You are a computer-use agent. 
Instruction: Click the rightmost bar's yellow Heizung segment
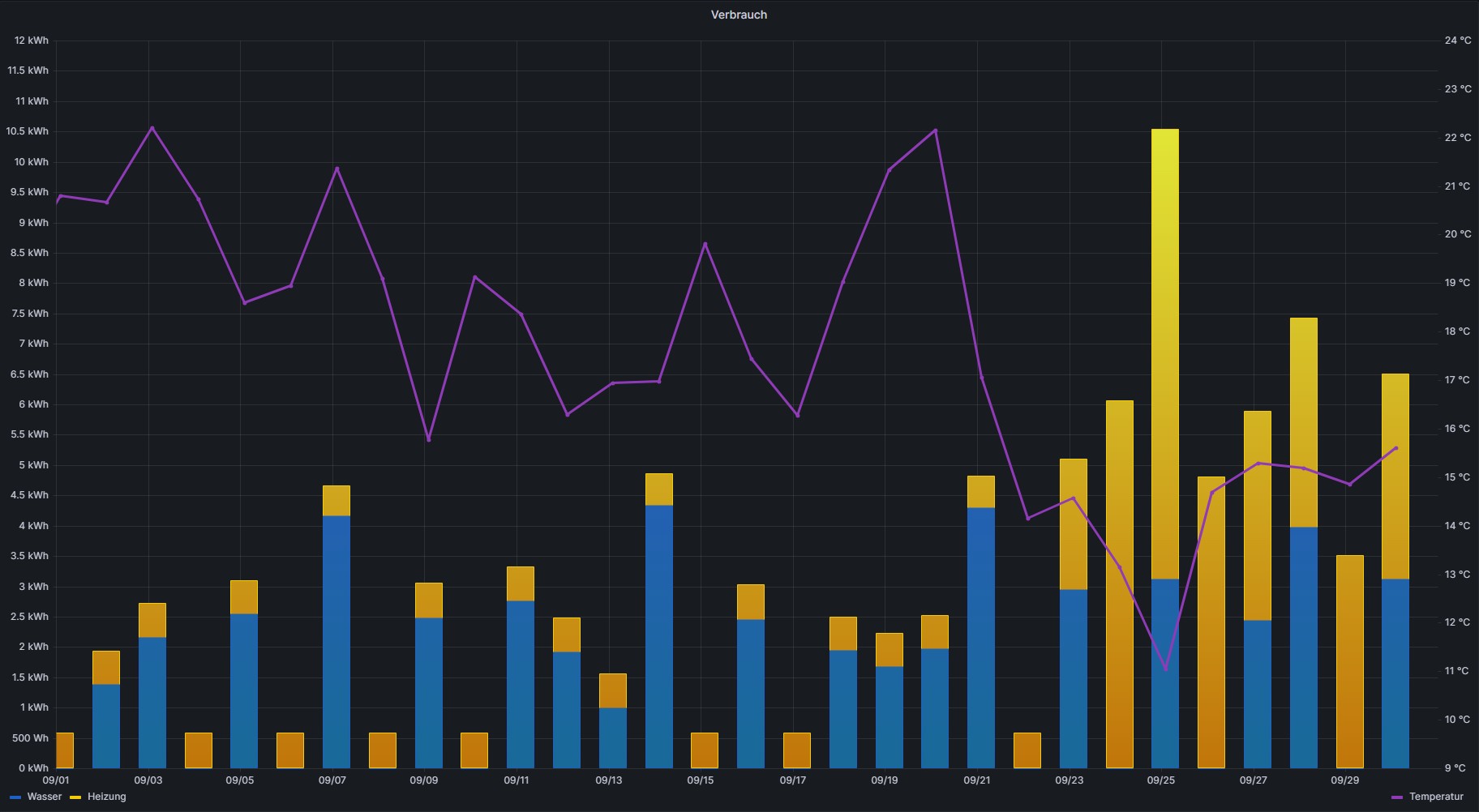click(1395, 476)
